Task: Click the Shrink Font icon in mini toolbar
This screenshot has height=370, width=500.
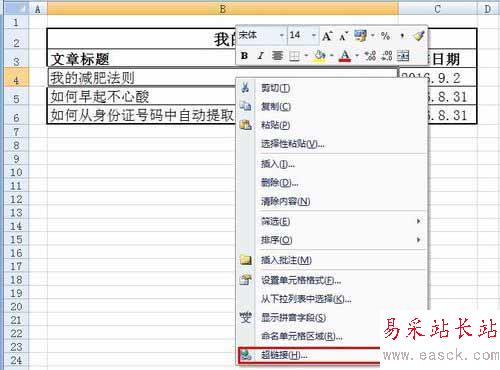Action: 343,35
